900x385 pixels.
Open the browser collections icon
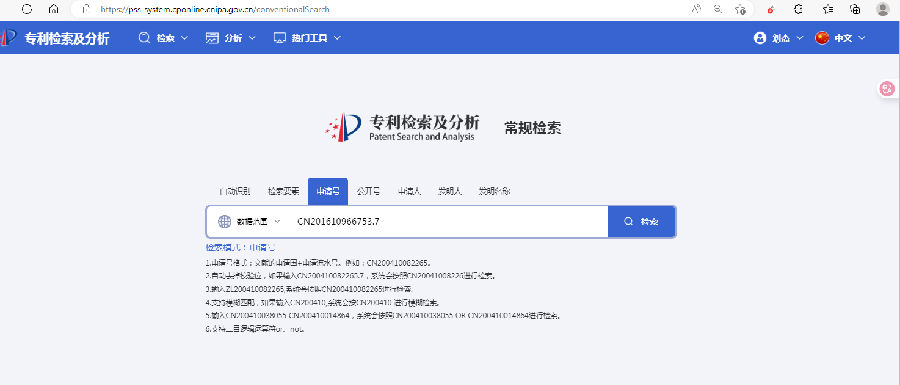[855, 9]
